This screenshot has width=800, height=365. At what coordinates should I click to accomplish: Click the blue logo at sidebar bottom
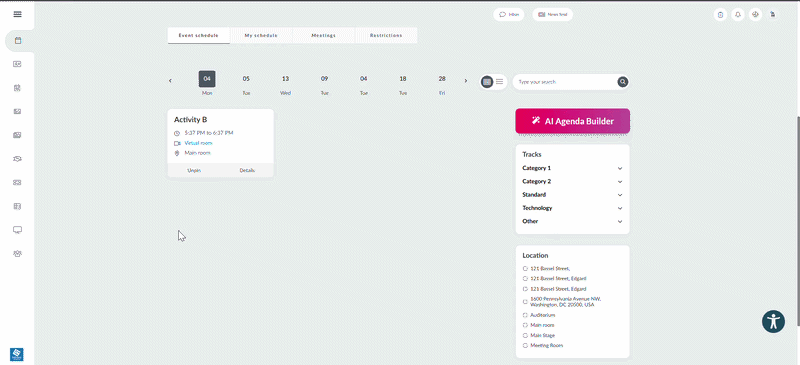tap(17, 354)
